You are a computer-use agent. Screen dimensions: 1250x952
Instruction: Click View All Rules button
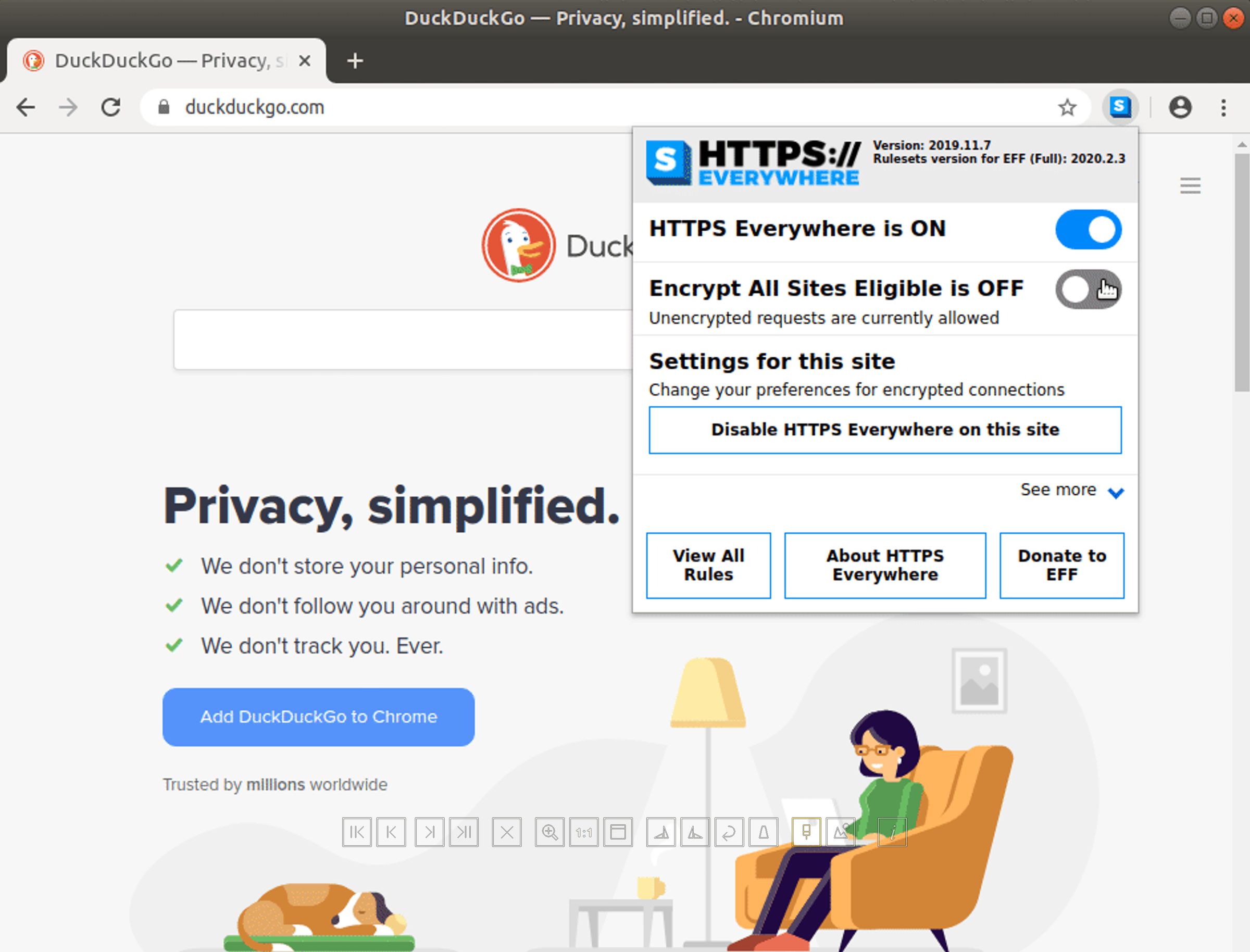pyautogui.click(x=709, y=564)
